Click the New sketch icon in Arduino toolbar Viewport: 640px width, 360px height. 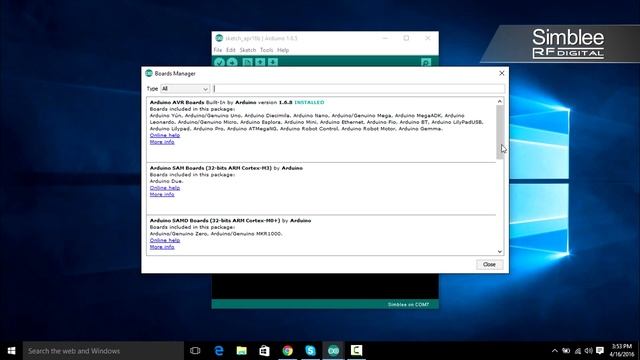coord(247,62)
